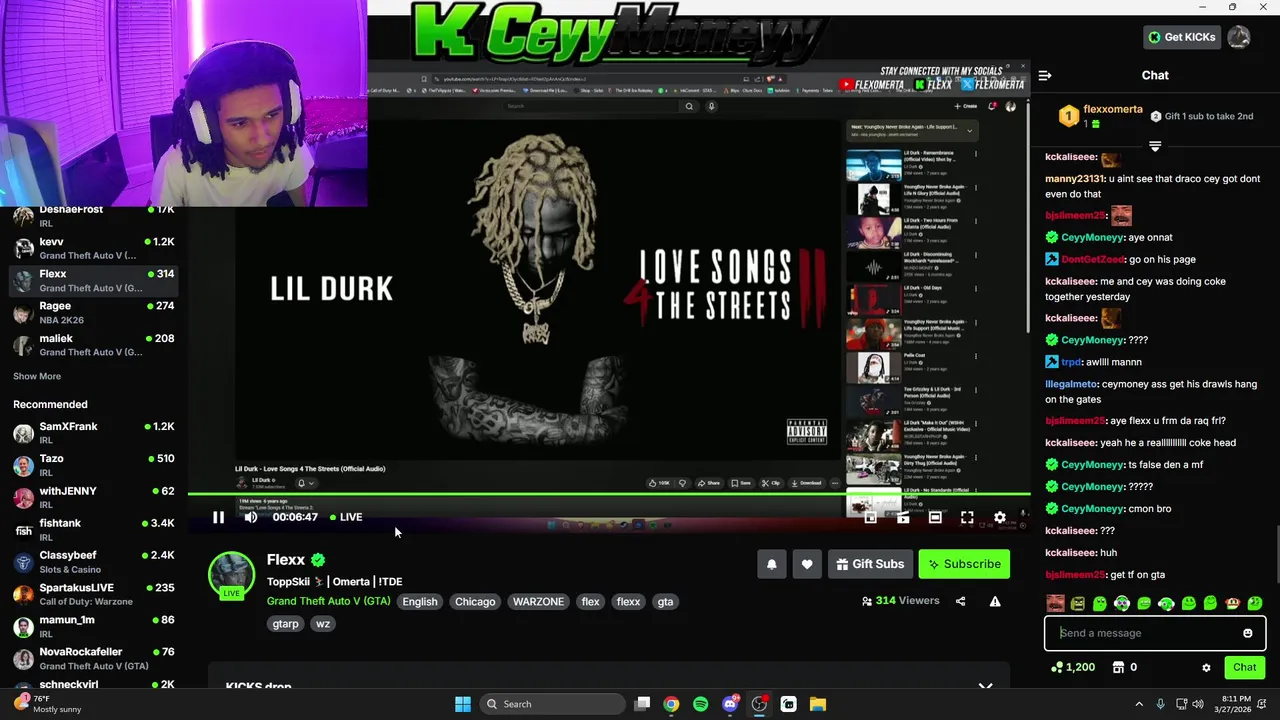Show hidden system tray icons
Screen dimensions: 1280x720
tap(1139, 704)
